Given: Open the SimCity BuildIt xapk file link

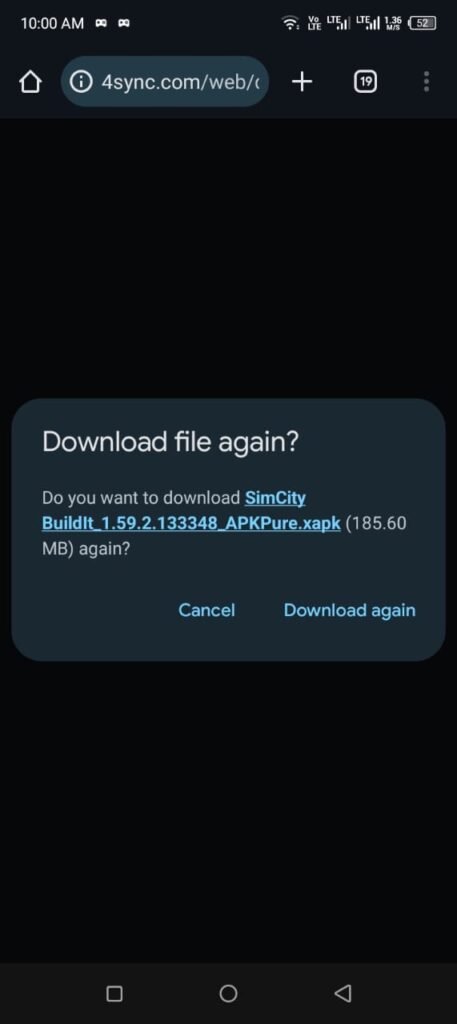Looking at the screenshot, I should [x=191, y=511].
